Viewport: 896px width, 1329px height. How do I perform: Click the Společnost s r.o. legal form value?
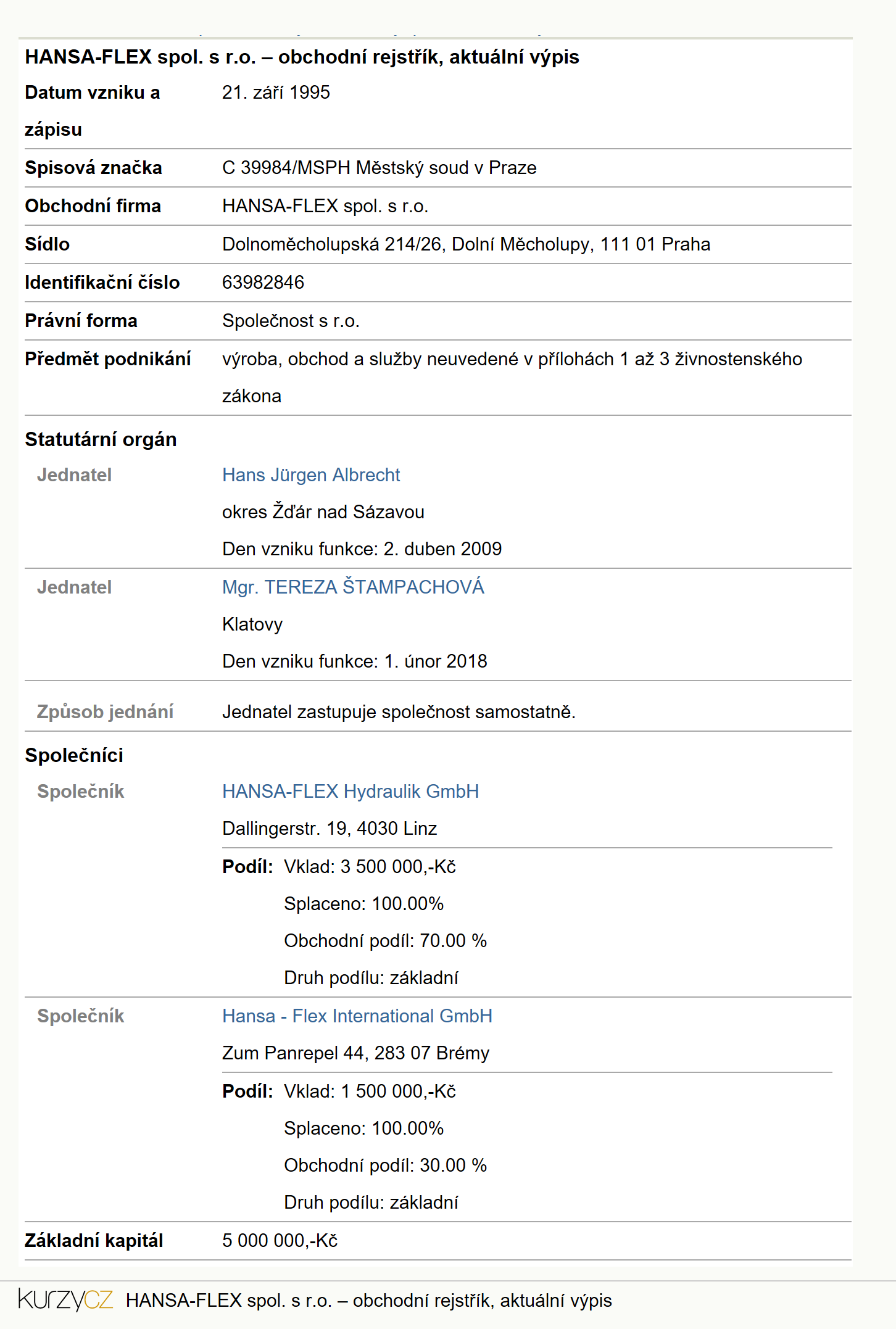(291, 321)
